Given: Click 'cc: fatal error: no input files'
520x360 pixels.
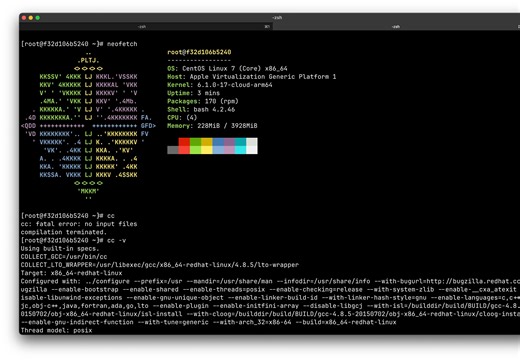Looking at the screenshot, I should pyautogui.click(x=79, y=224).
